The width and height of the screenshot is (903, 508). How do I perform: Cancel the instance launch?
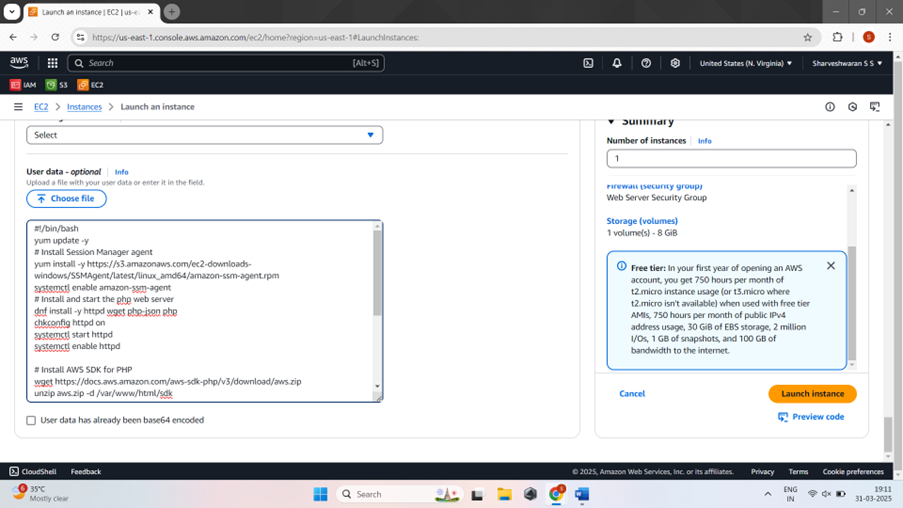pyautogui.click(x=632, y=393)
